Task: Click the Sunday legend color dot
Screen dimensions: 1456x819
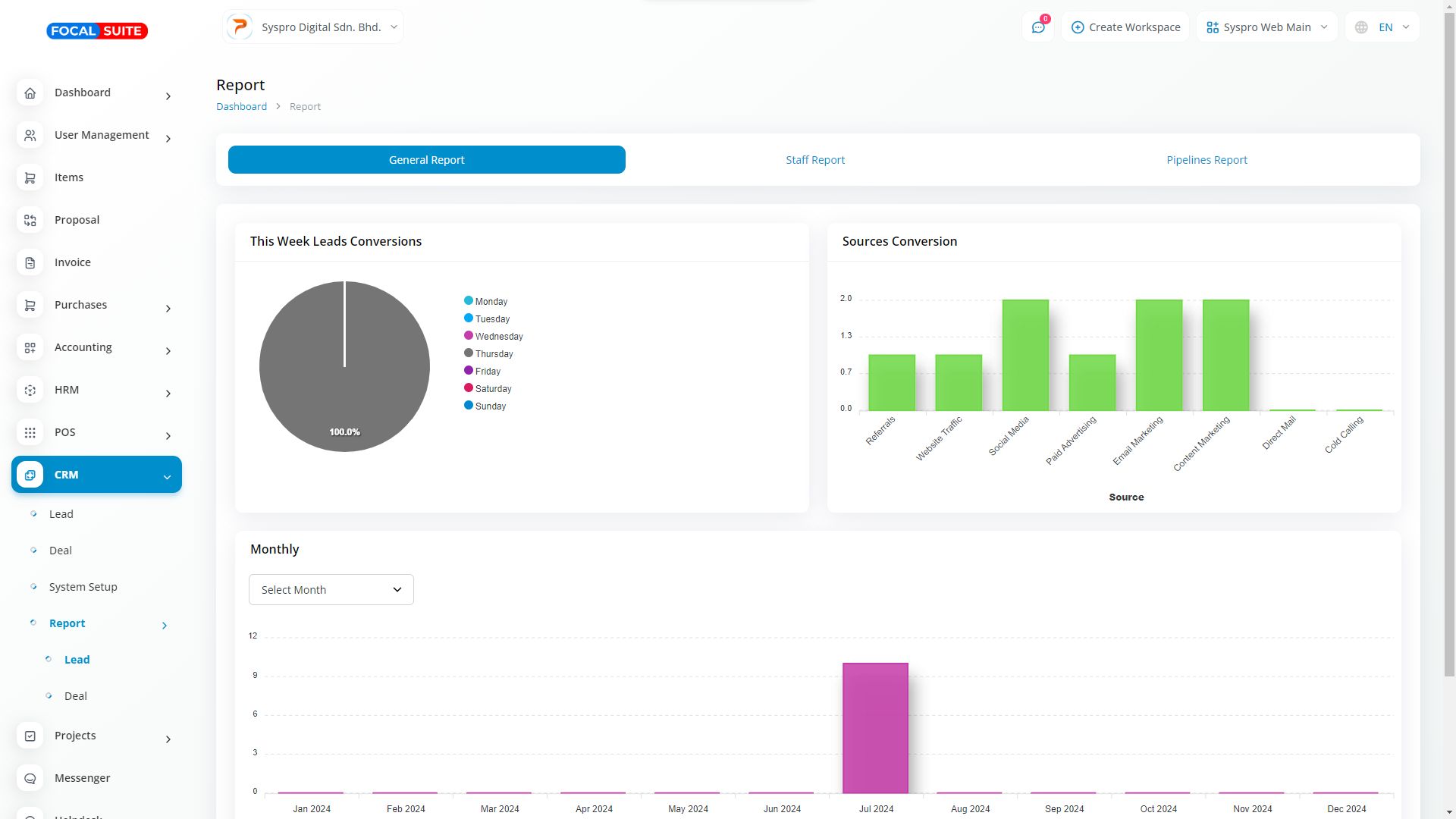Action: pos(469,406)
